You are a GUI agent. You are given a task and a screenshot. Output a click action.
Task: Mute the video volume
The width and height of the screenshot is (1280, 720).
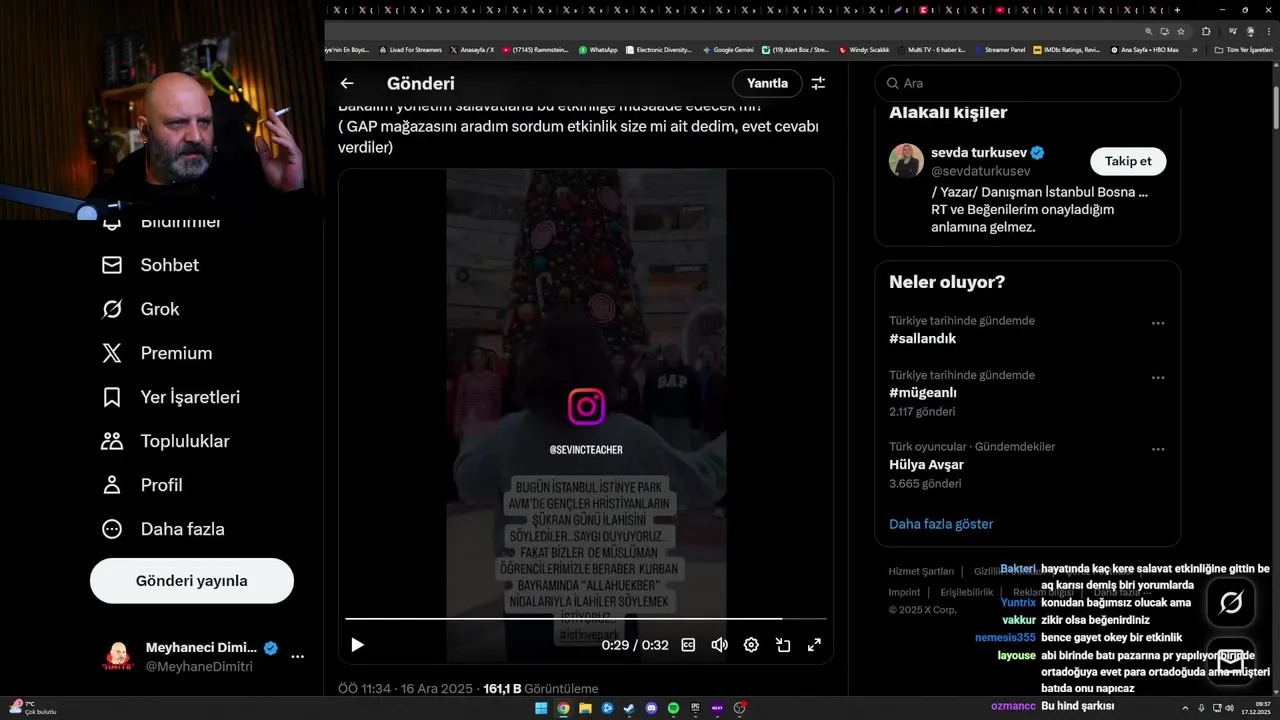[719, 645]
